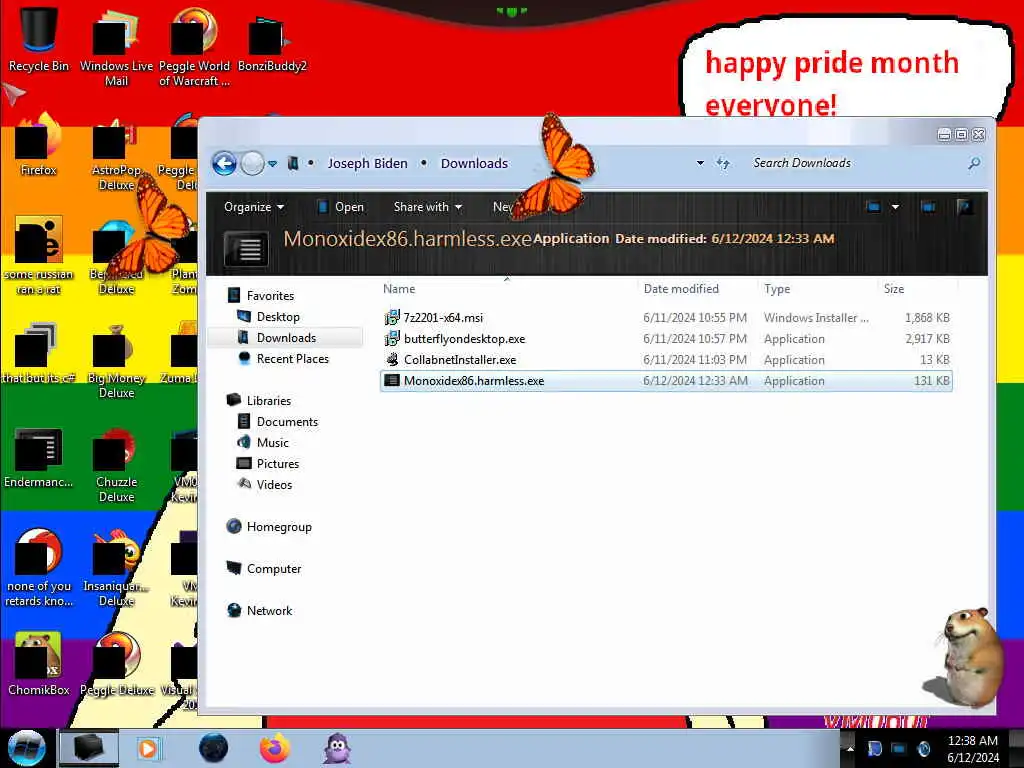Screen dimensions: 1024x768
Task: Select the file 7z2201-x64.msi
Action: click(x=666, y=318)
